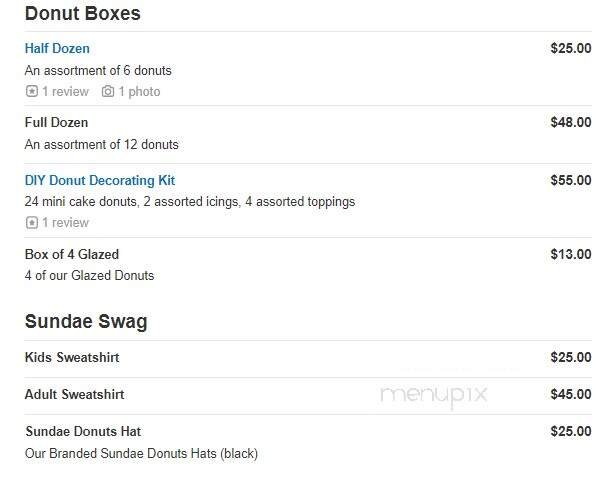The image size is (613, 477).
Task: Open the DIY Donut Decorating Kit link
Action: (100, 181)
